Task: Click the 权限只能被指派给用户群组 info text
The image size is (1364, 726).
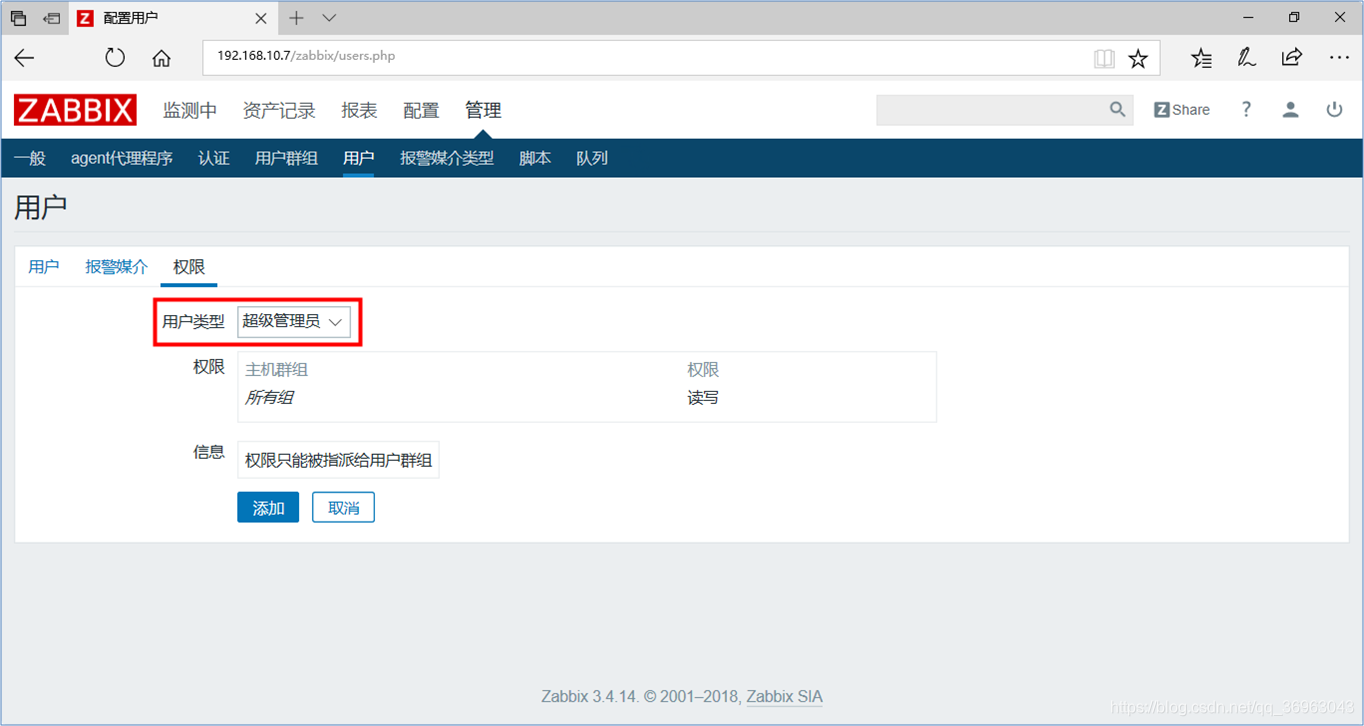Action: (x=339, y=460)
